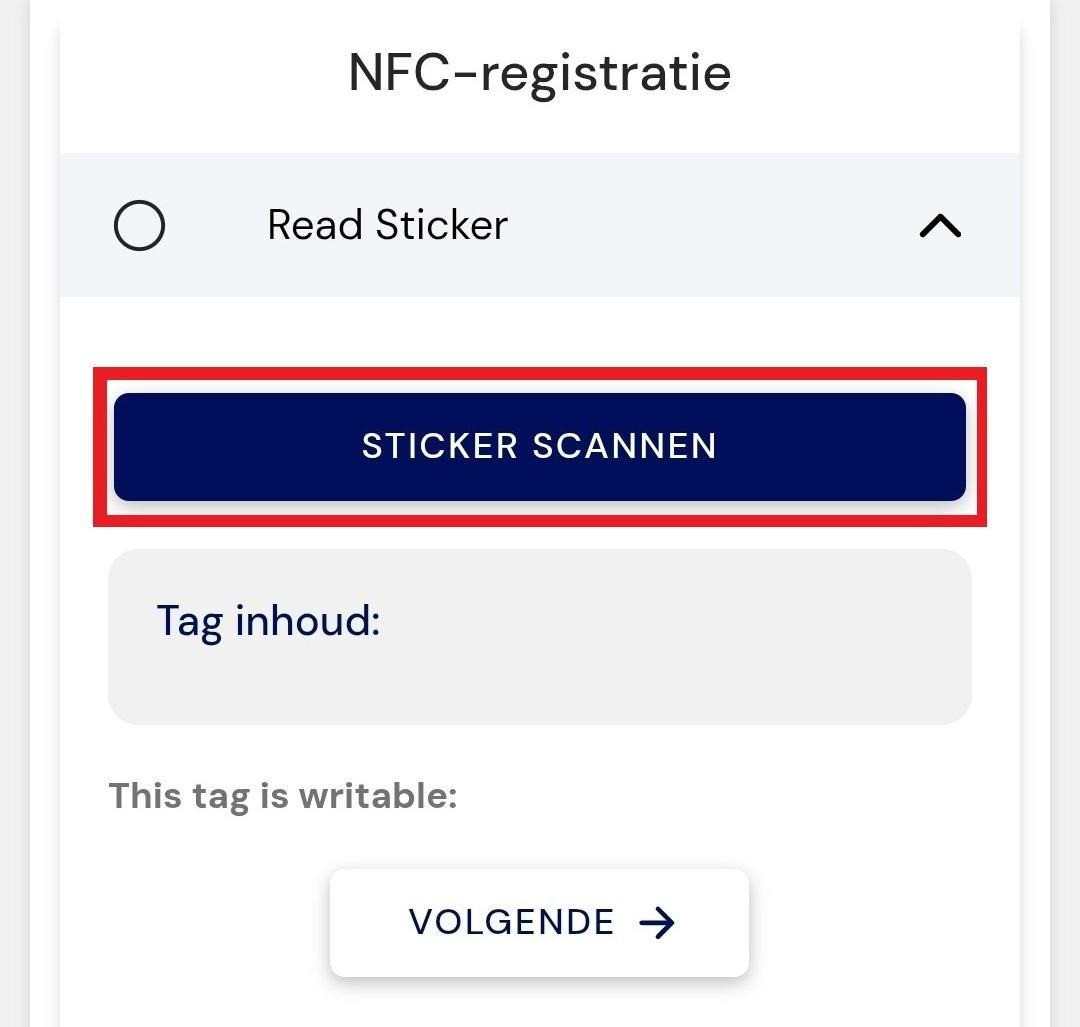The width and height of the screenshot is (1080, 1027).
Task: Click inside the Tag inhoud box
Action: tap(539, 636)
